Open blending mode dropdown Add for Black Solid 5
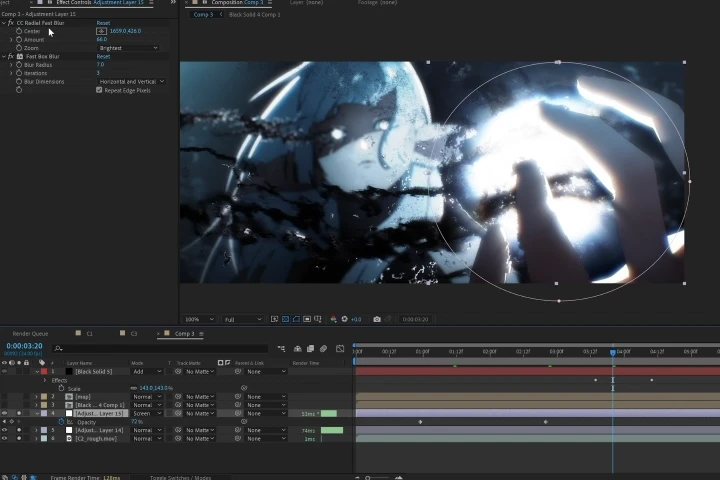 [x=146, y=372]
